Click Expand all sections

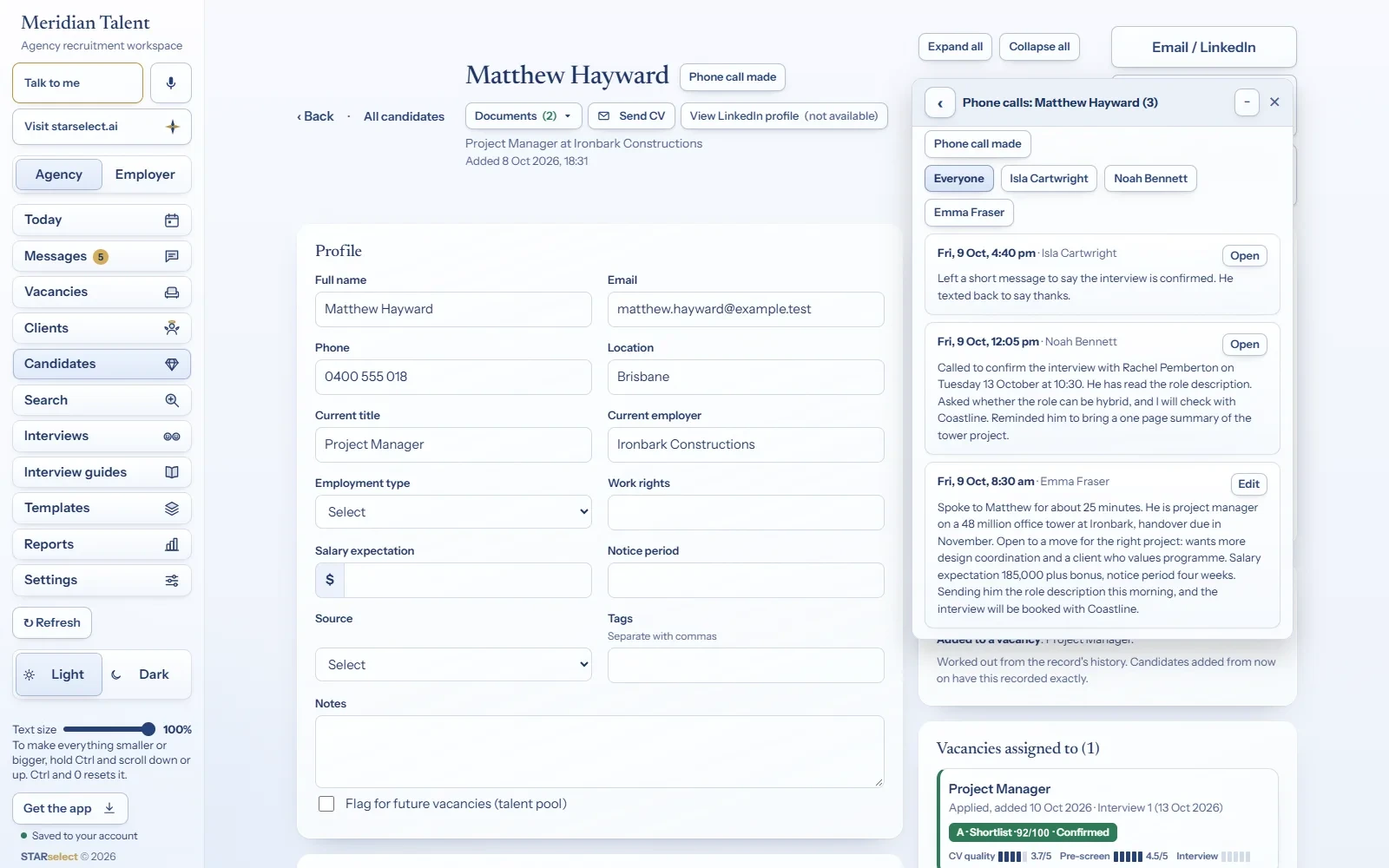[955, 47]
